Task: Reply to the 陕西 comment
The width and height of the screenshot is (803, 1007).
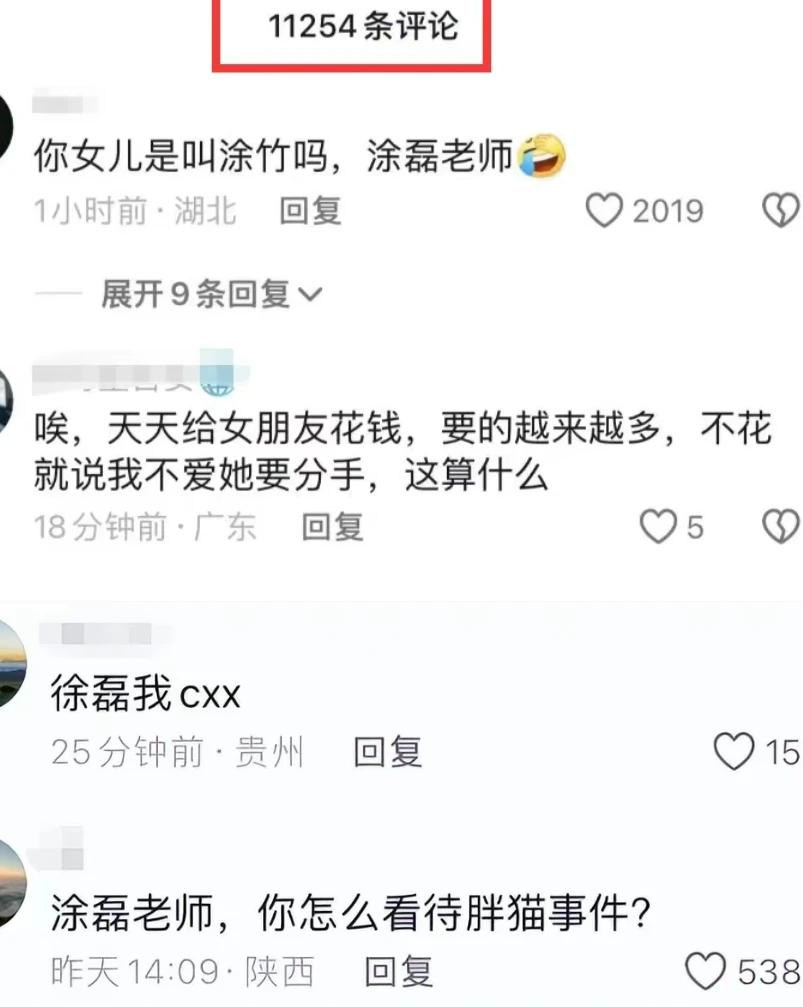Action: (398, 971)
